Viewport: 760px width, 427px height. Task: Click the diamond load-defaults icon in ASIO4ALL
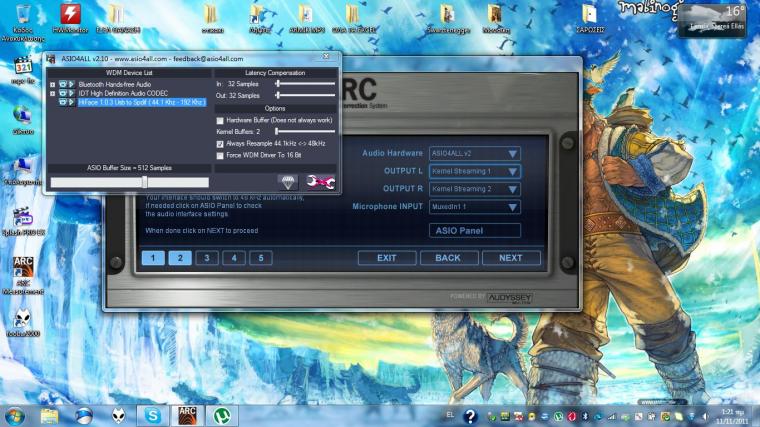[288, 181]
